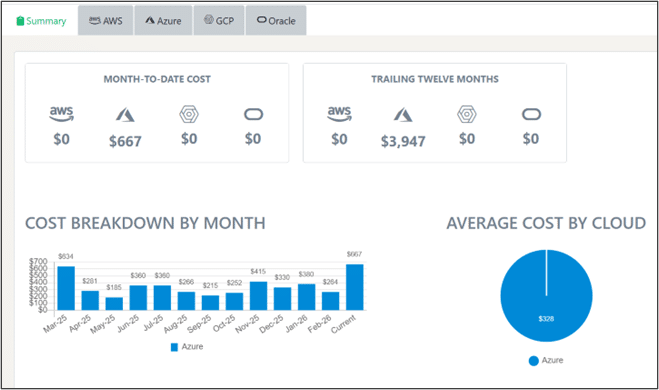Click the Current bar showing $667

355,287
